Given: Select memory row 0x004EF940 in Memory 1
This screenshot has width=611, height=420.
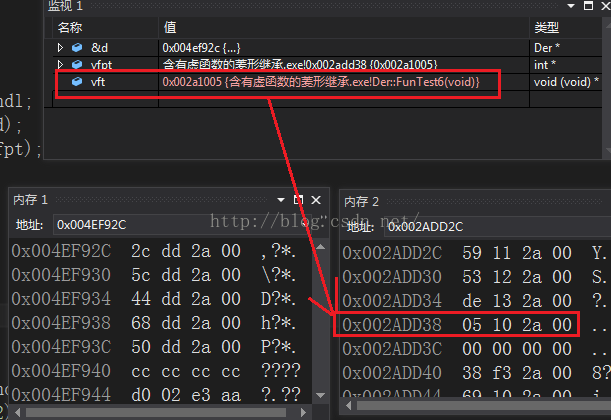Looking at the screenshot, I should pyautogui.click(x=154, y=371).
